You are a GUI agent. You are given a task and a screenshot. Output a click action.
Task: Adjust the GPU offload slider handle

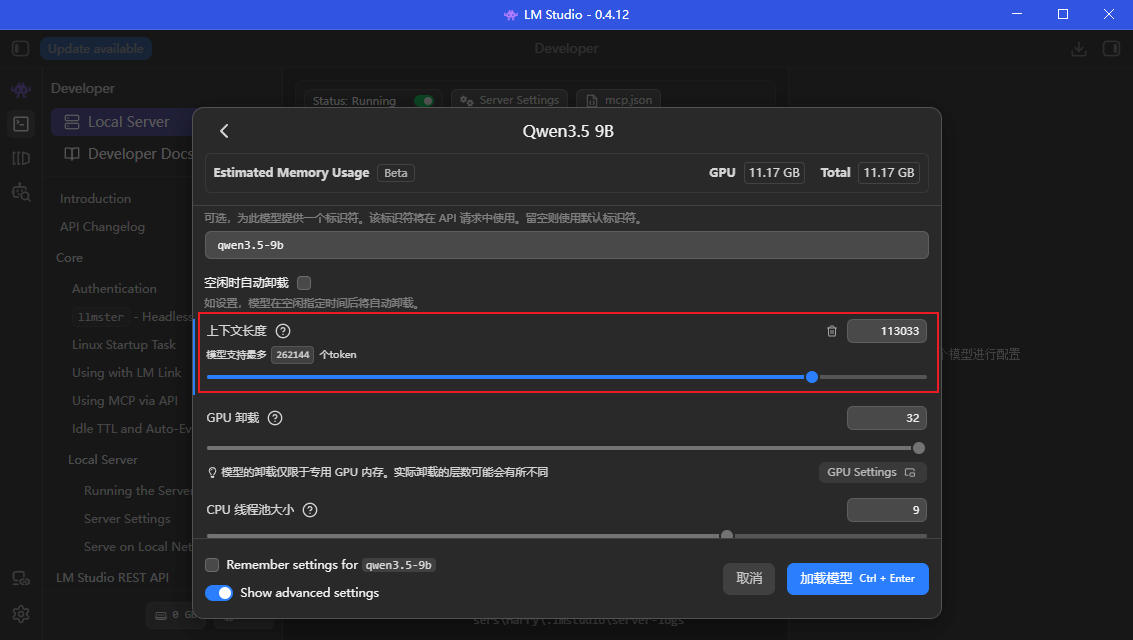click(x=918, y=448)
